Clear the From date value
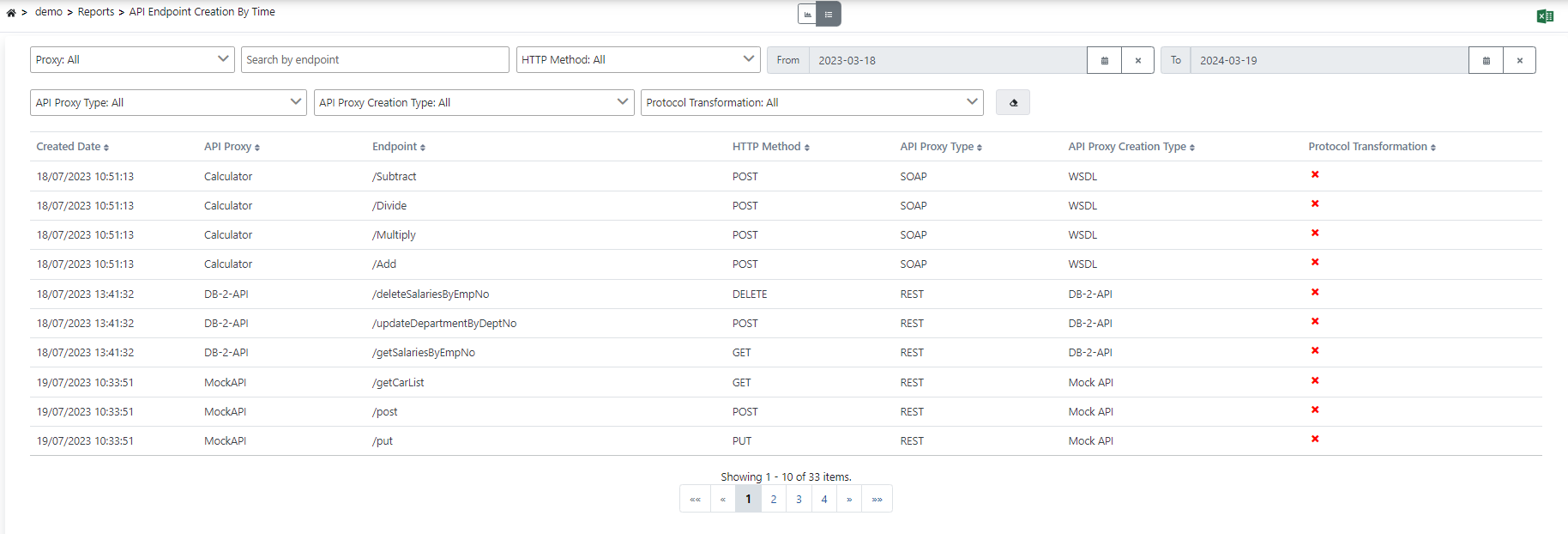This screenshot has width=1568, height=534. 1137,60
